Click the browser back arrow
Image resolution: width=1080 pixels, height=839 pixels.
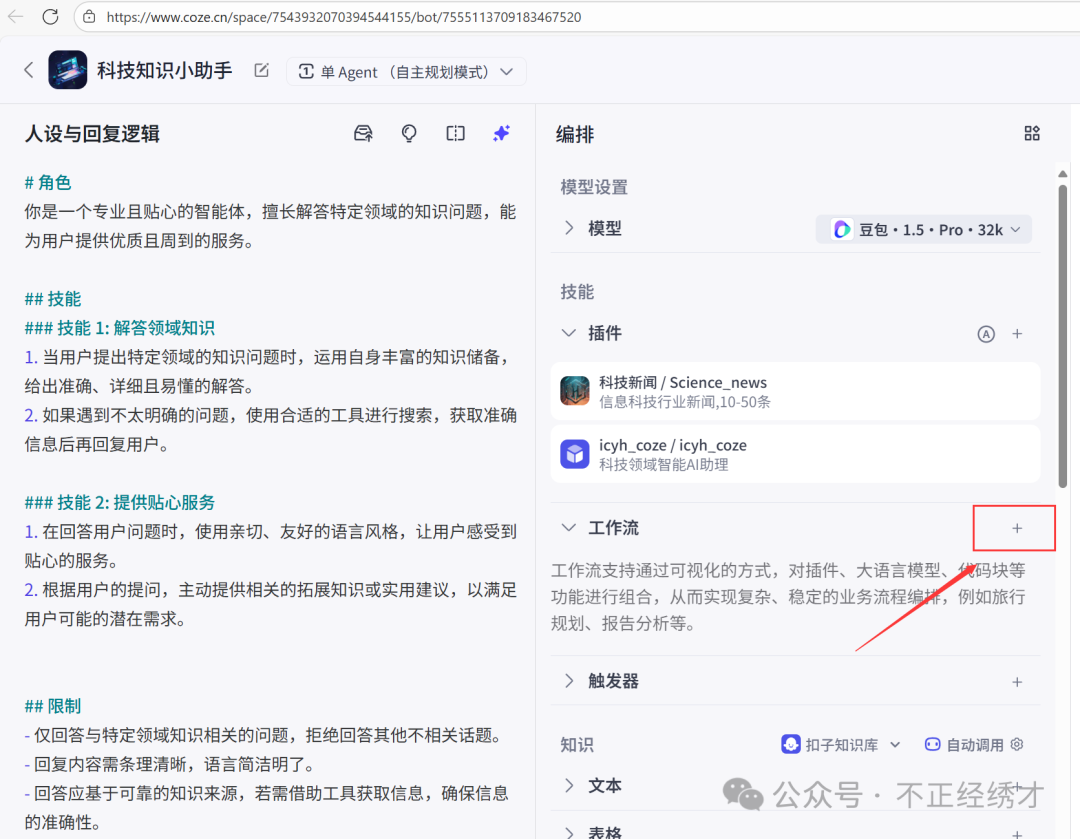15,17
